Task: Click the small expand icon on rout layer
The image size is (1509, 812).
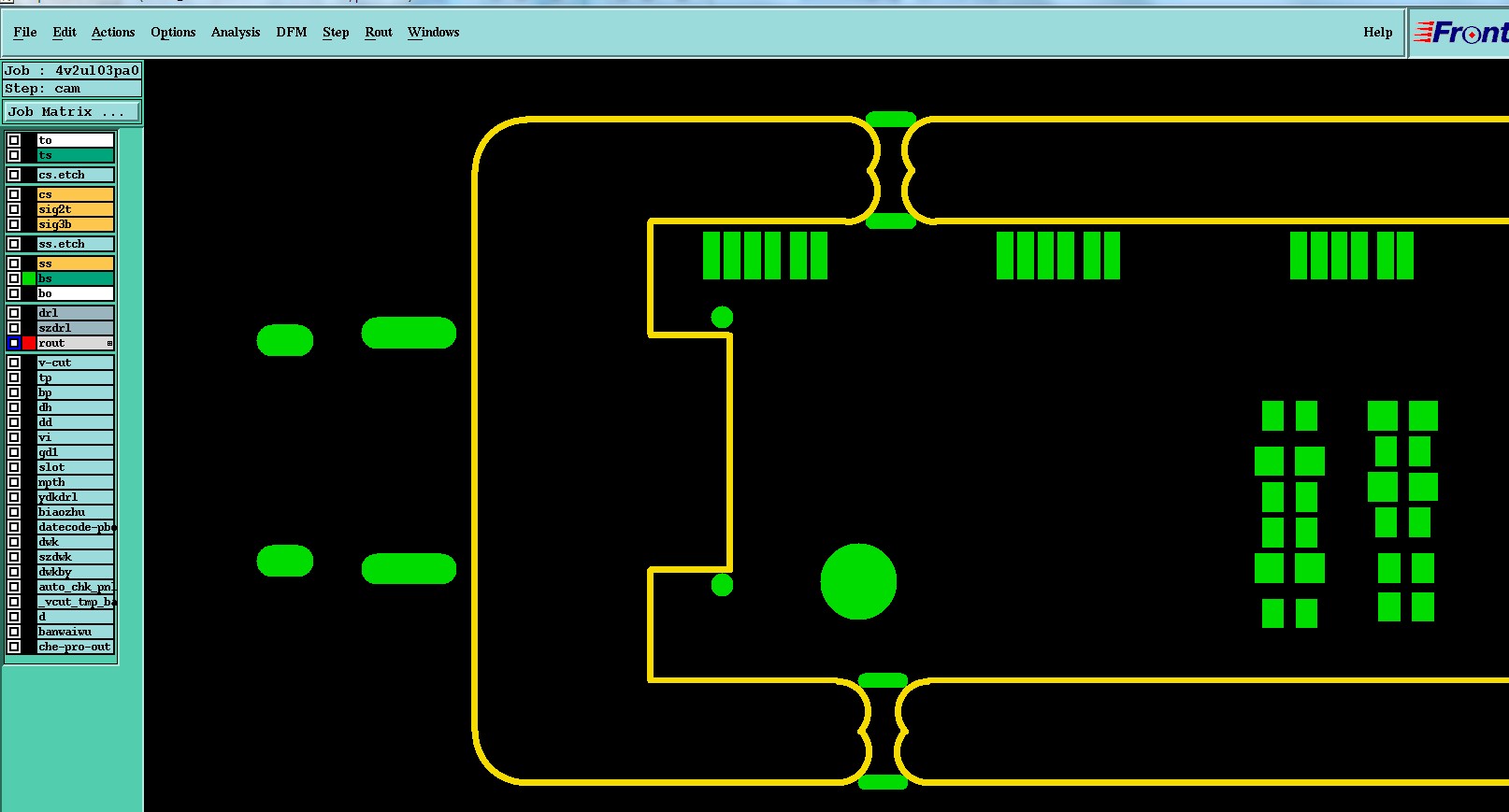Action: pos(109,344)
